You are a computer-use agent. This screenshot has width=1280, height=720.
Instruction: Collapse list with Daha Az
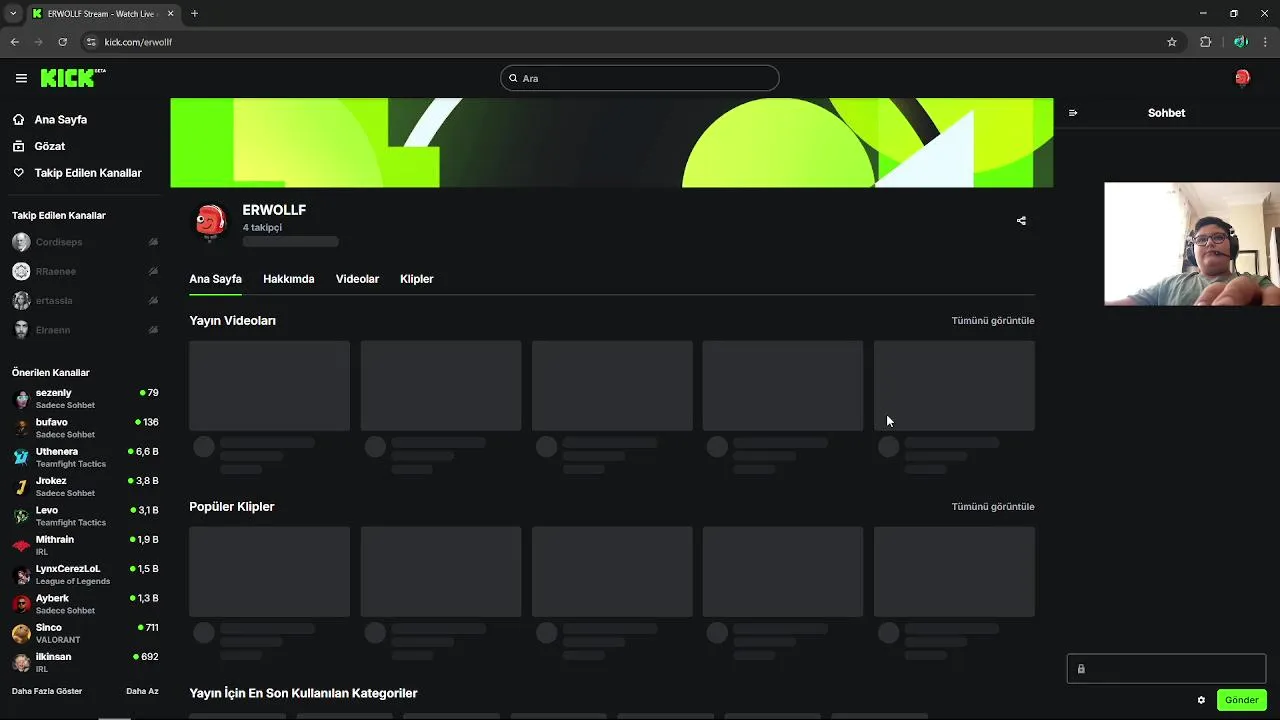coord(142,691)
